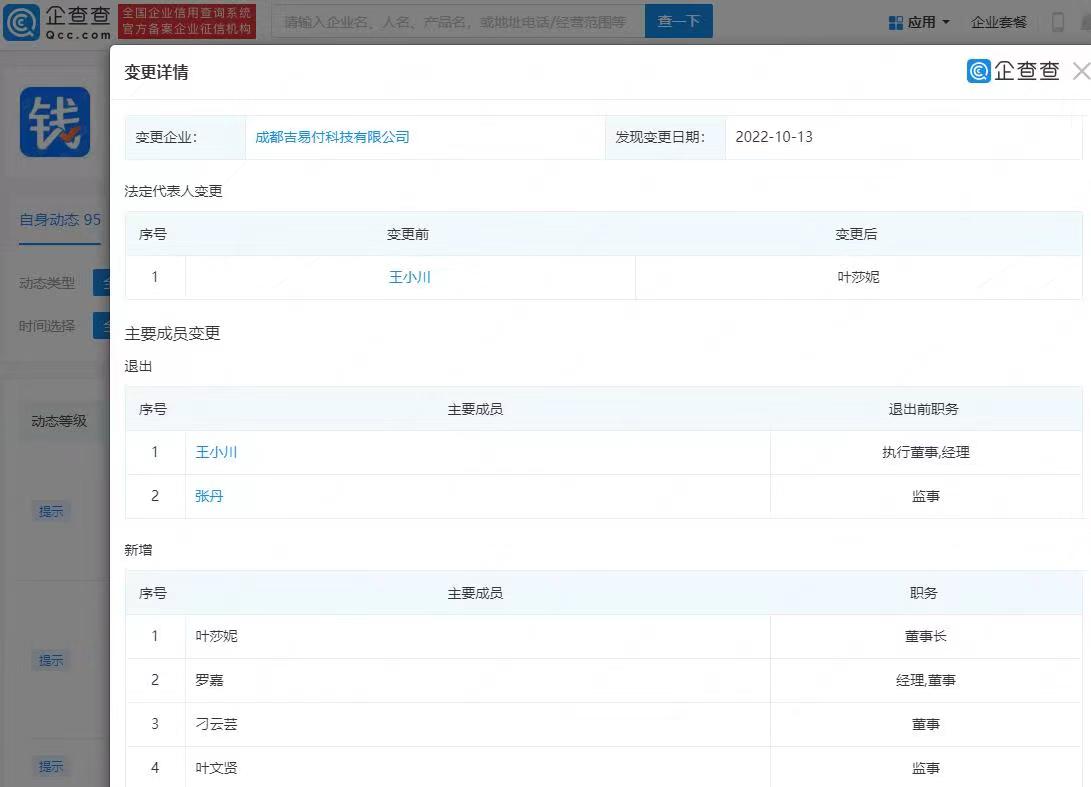Select the 变更详情 dialog title
1091x787 pixels.
click(x=157, y=72)
